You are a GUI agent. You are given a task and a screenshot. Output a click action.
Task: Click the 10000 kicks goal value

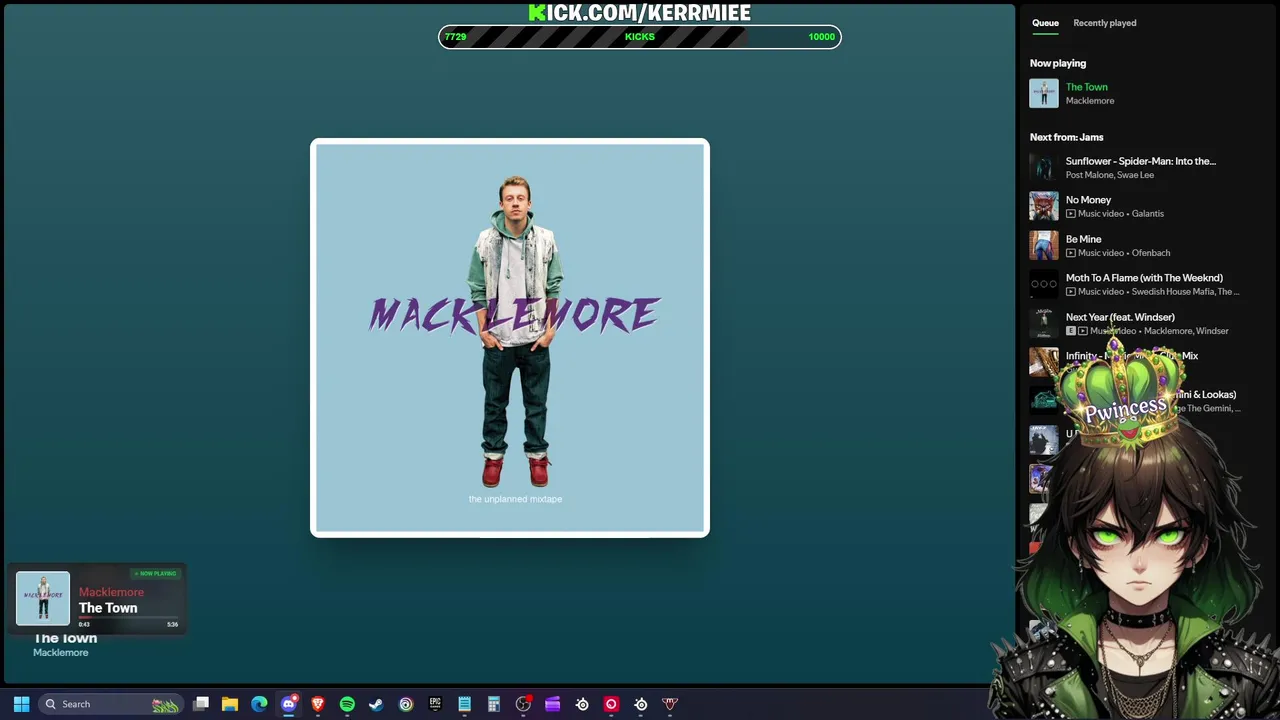pyautogui.click(x=821, y=37)
